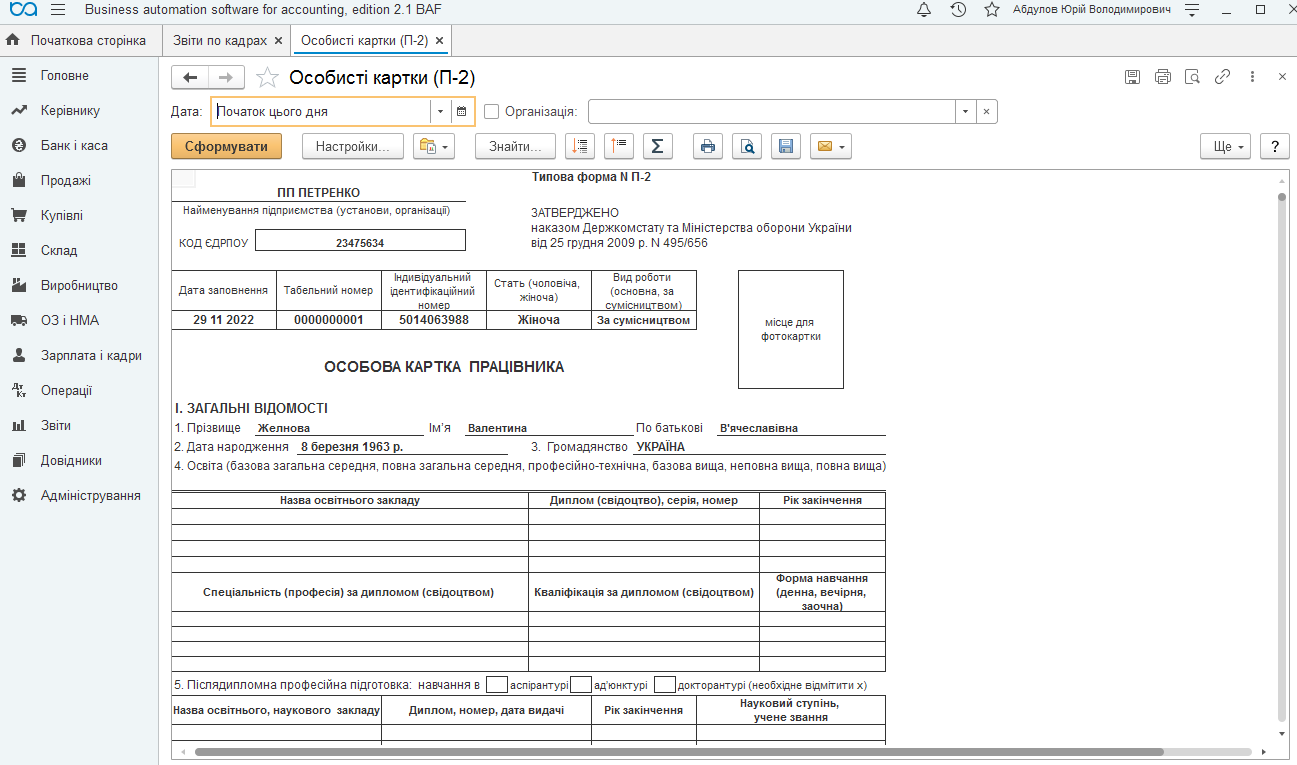Click the horizontal scrollbar of the report

point(679,752)
